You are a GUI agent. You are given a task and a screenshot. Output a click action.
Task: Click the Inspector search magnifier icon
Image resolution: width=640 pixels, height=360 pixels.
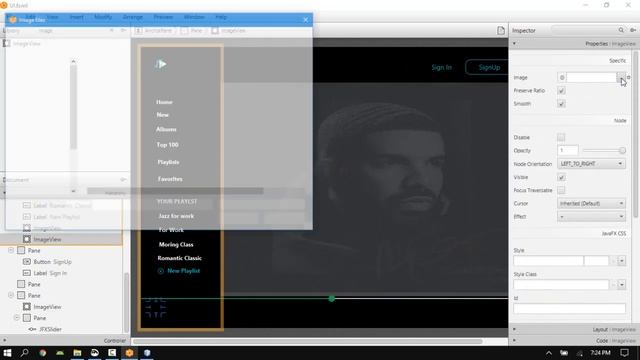click(621, 30)
